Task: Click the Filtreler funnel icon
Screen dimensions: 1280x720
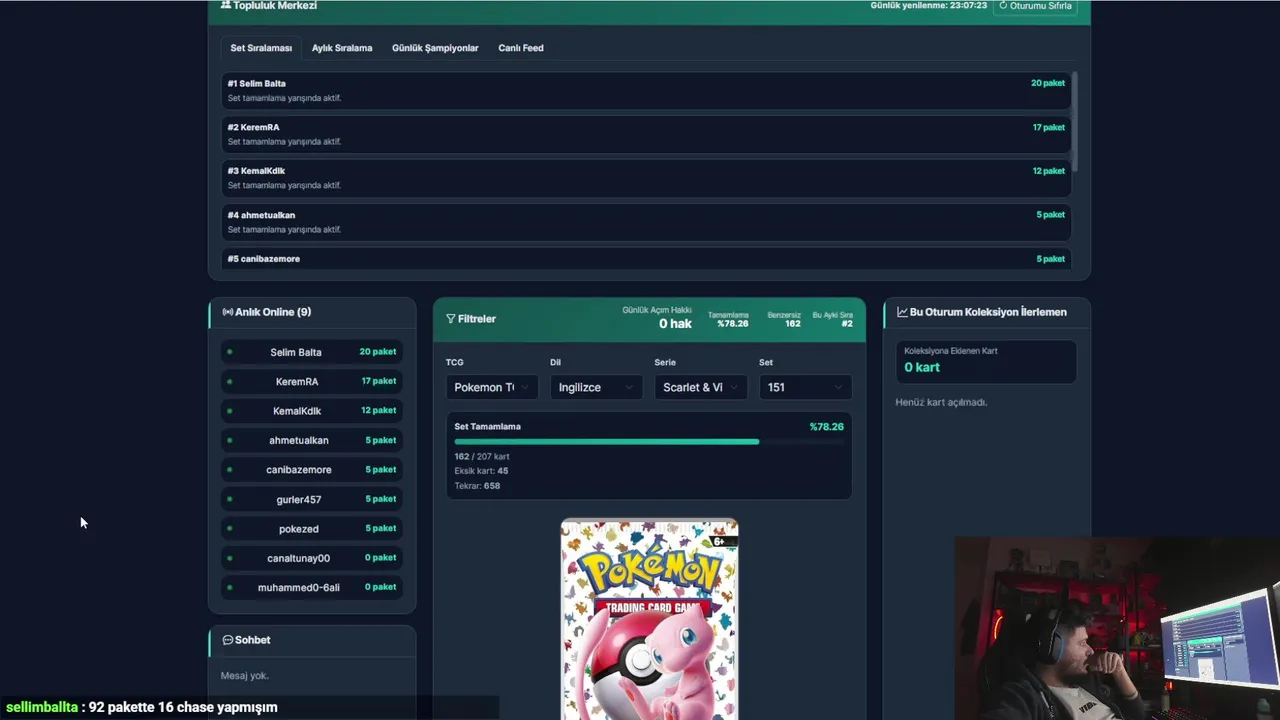Action: 451,319
